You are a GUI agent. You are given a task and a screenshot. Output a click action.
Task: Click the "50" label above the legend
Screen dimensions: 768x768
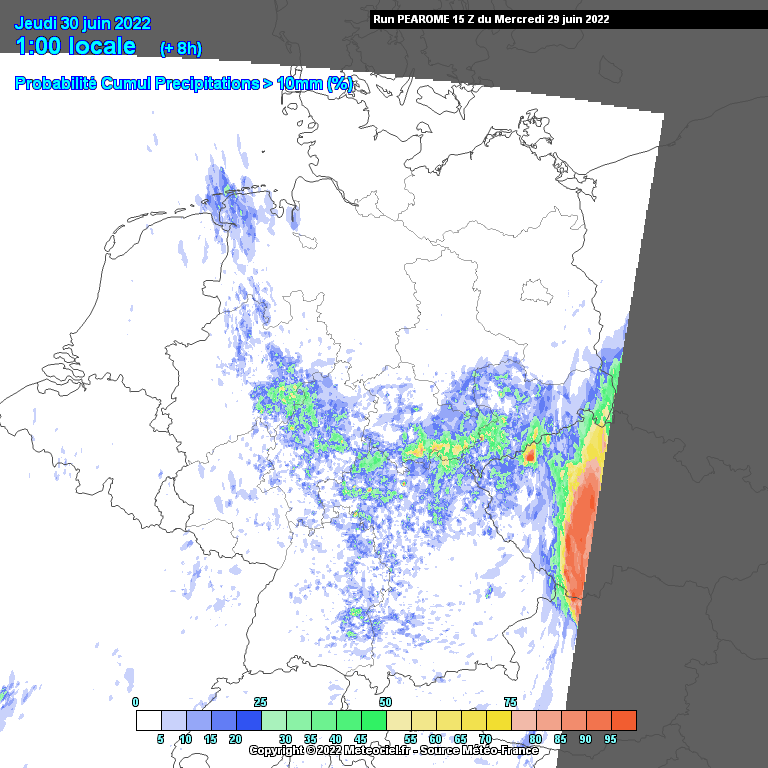[x=385, y=702]
